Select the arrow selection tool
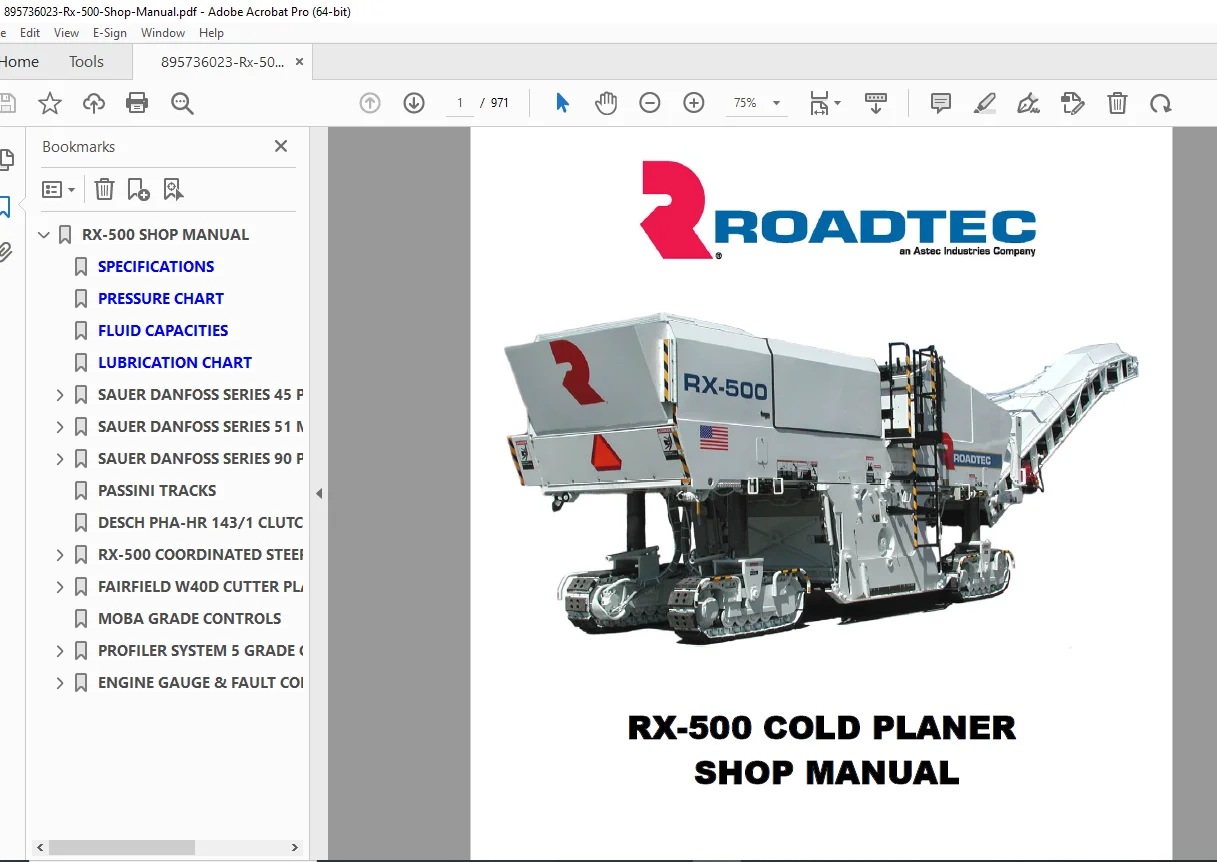Viewport: 1217px width, 862px height. pos(562,103)
